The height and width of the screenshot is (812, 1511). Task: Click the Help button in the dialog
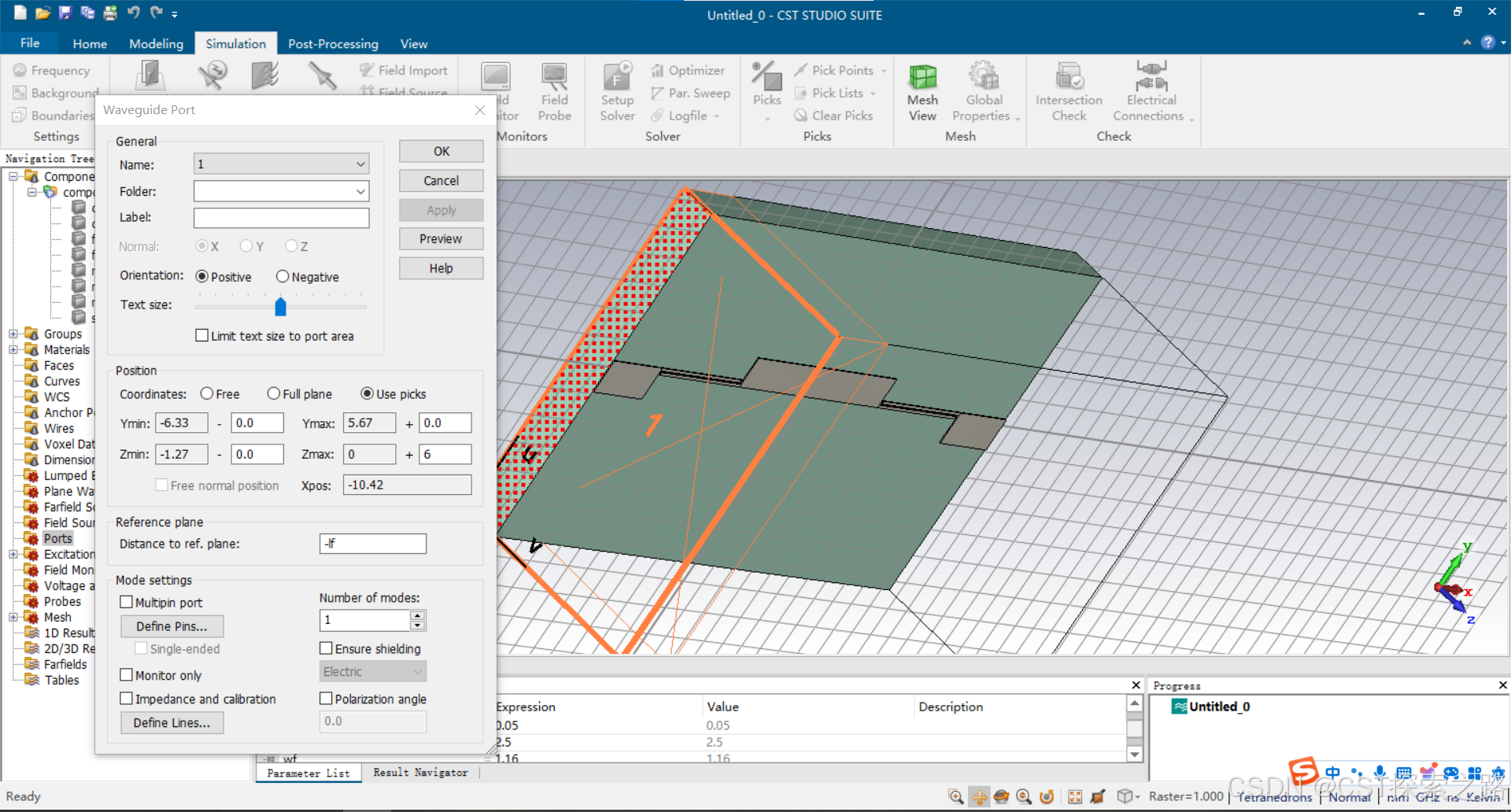coord(441,268)
